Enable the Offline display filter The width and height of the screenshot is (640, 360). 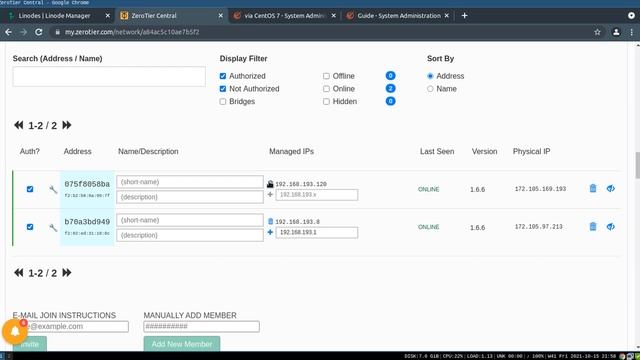point(326,76)
